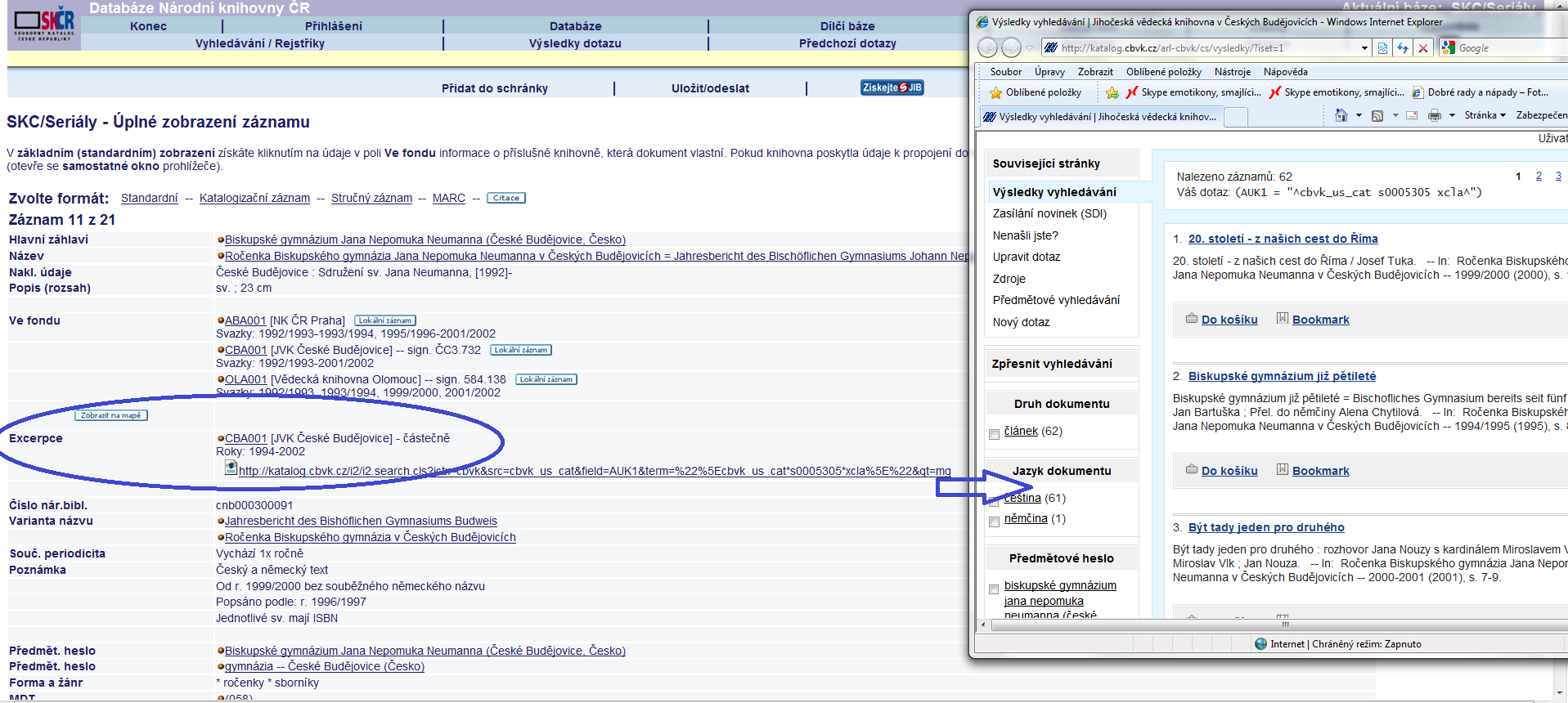The height and width of the screenshot is (703, 1568).
Task: Click Konec in the database navigation
Action: click(x=148, y=26)
